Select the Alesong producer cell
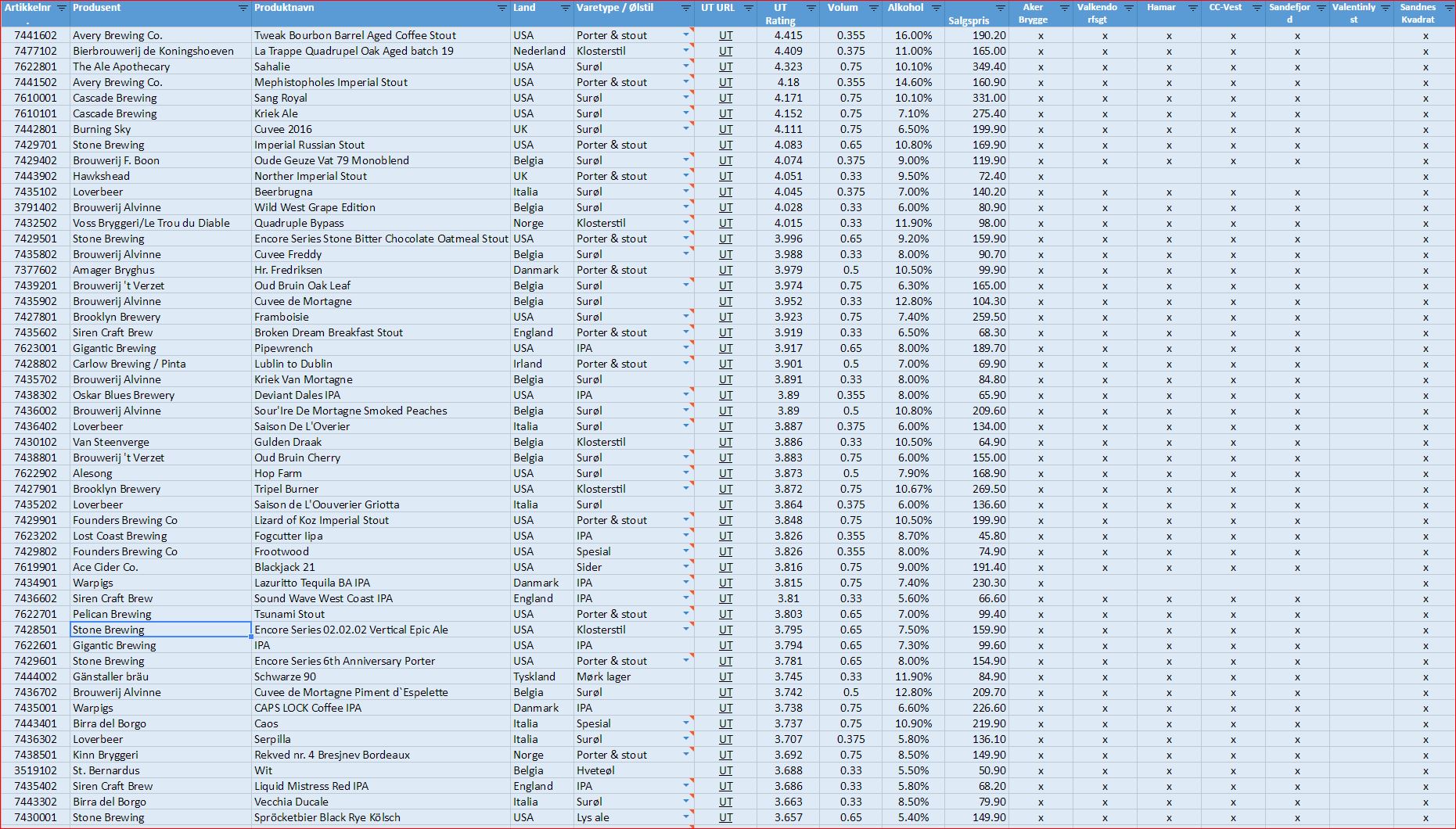This screenshot has width=1456, height=829. (160, 473)
